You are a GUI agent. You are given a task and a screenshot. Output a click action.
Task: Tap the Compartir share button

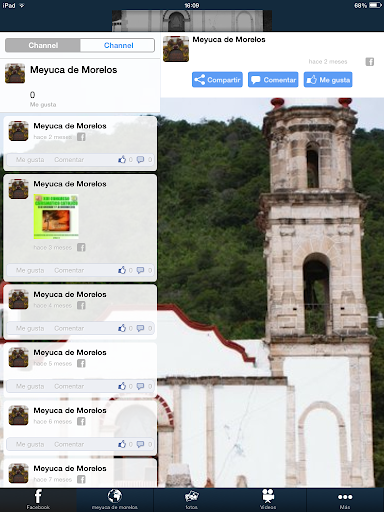click(217, 80)
